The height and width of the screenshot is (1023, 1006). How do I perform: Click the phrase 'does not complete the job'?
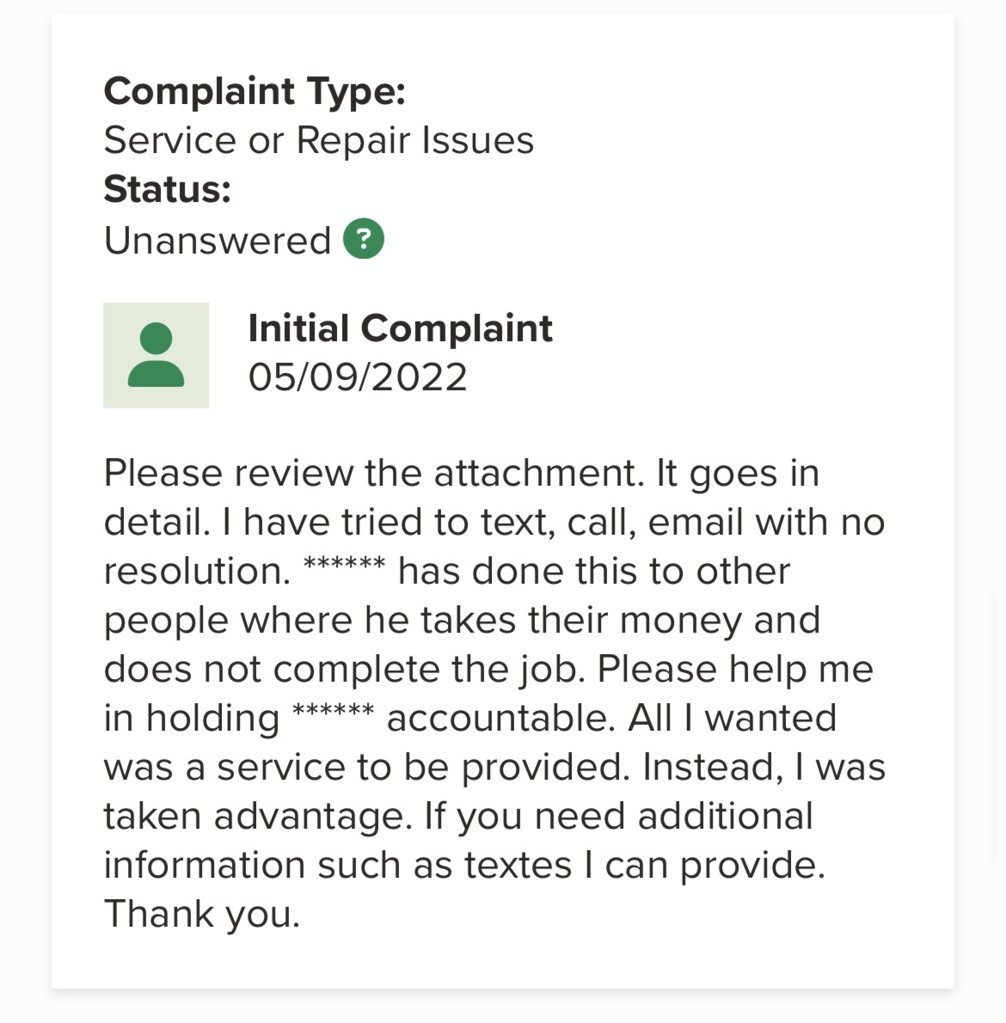(344, 669)
